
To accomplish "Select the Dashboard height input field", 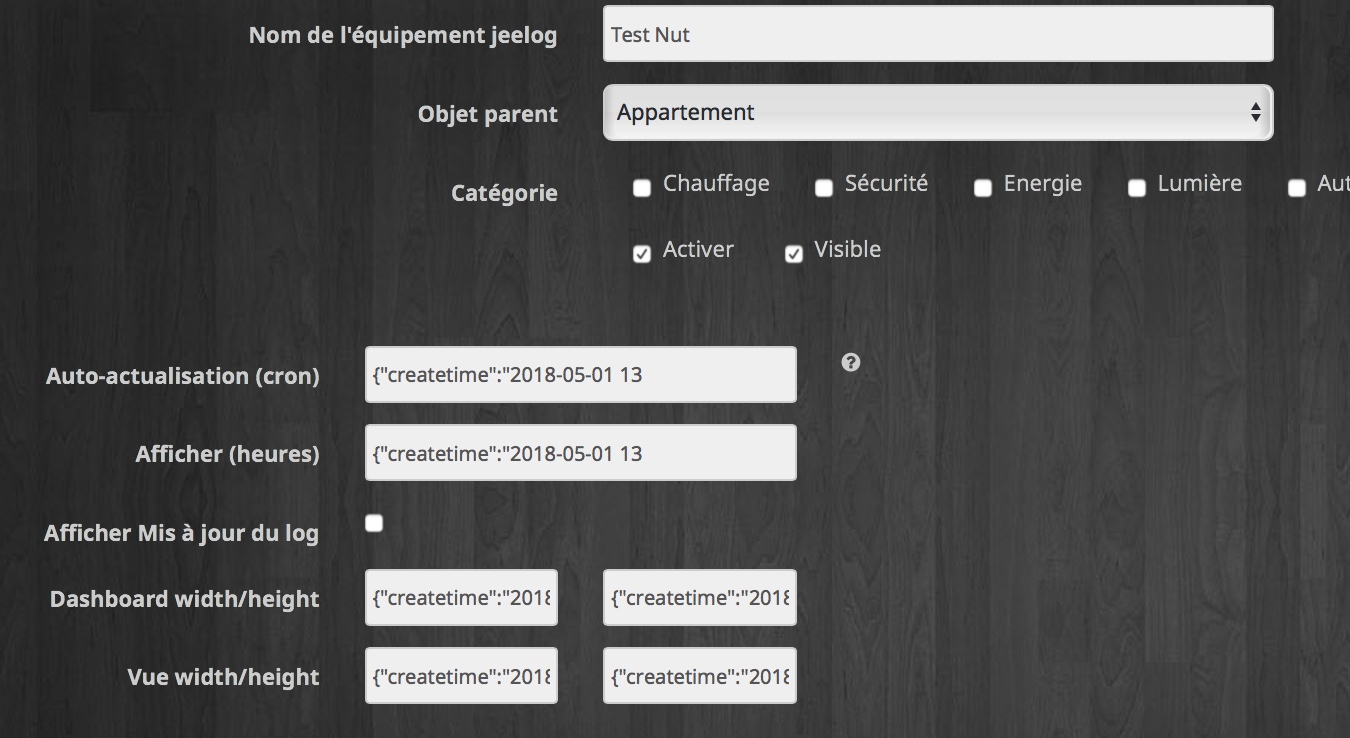I will pos(700,598).
